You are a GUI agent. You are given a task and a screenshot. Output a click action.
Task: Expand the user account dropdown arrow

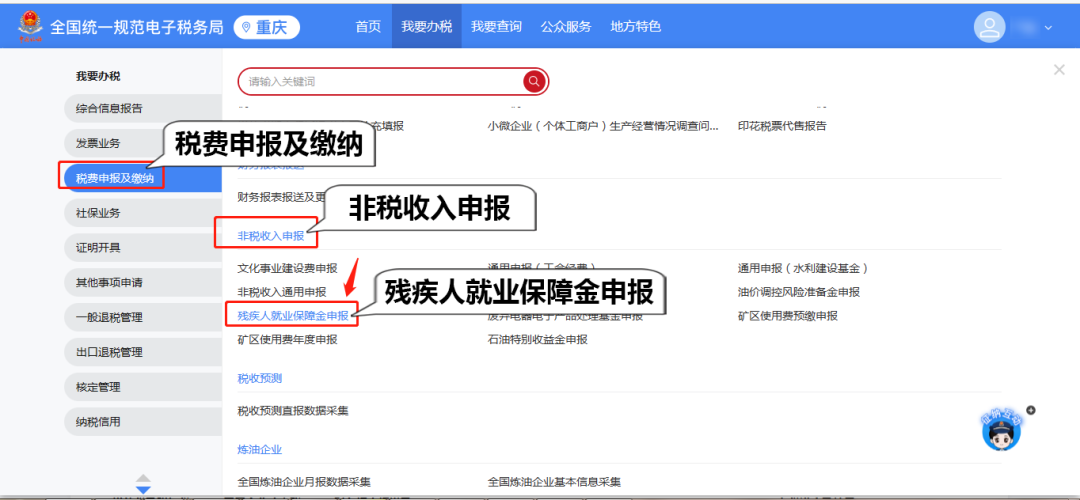tap(1049, 28)
